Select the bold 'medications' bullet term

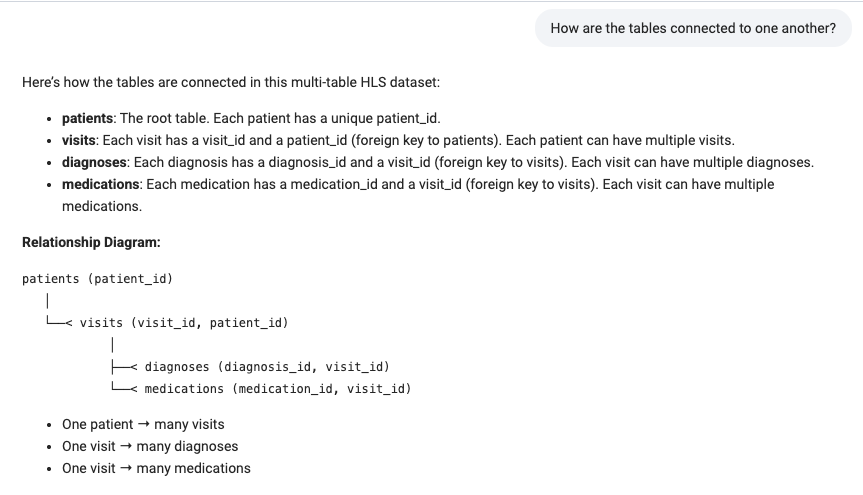click(100, 184)
